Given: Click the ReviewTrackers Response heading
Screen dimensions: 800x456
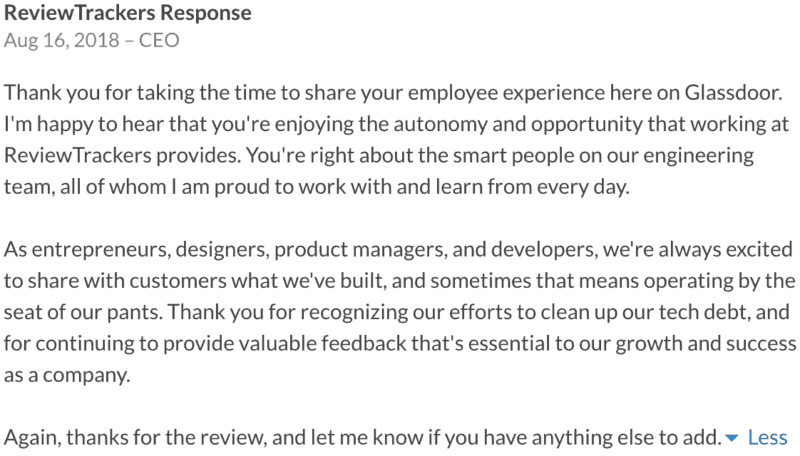Looking at the screenshot, I should (128, 13).
